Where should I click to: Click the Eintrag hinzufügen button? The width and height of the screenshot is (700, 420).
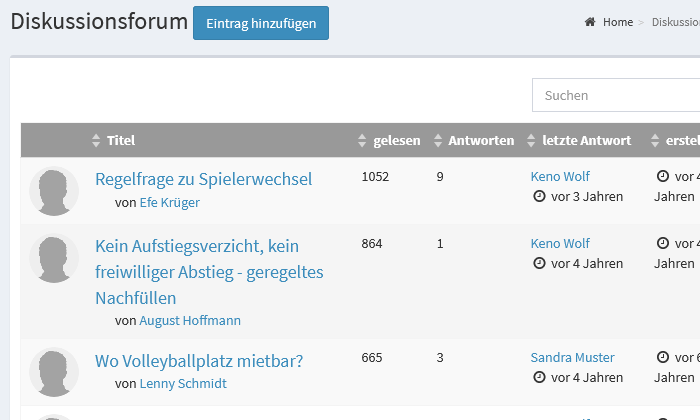[x=261, y=23]
